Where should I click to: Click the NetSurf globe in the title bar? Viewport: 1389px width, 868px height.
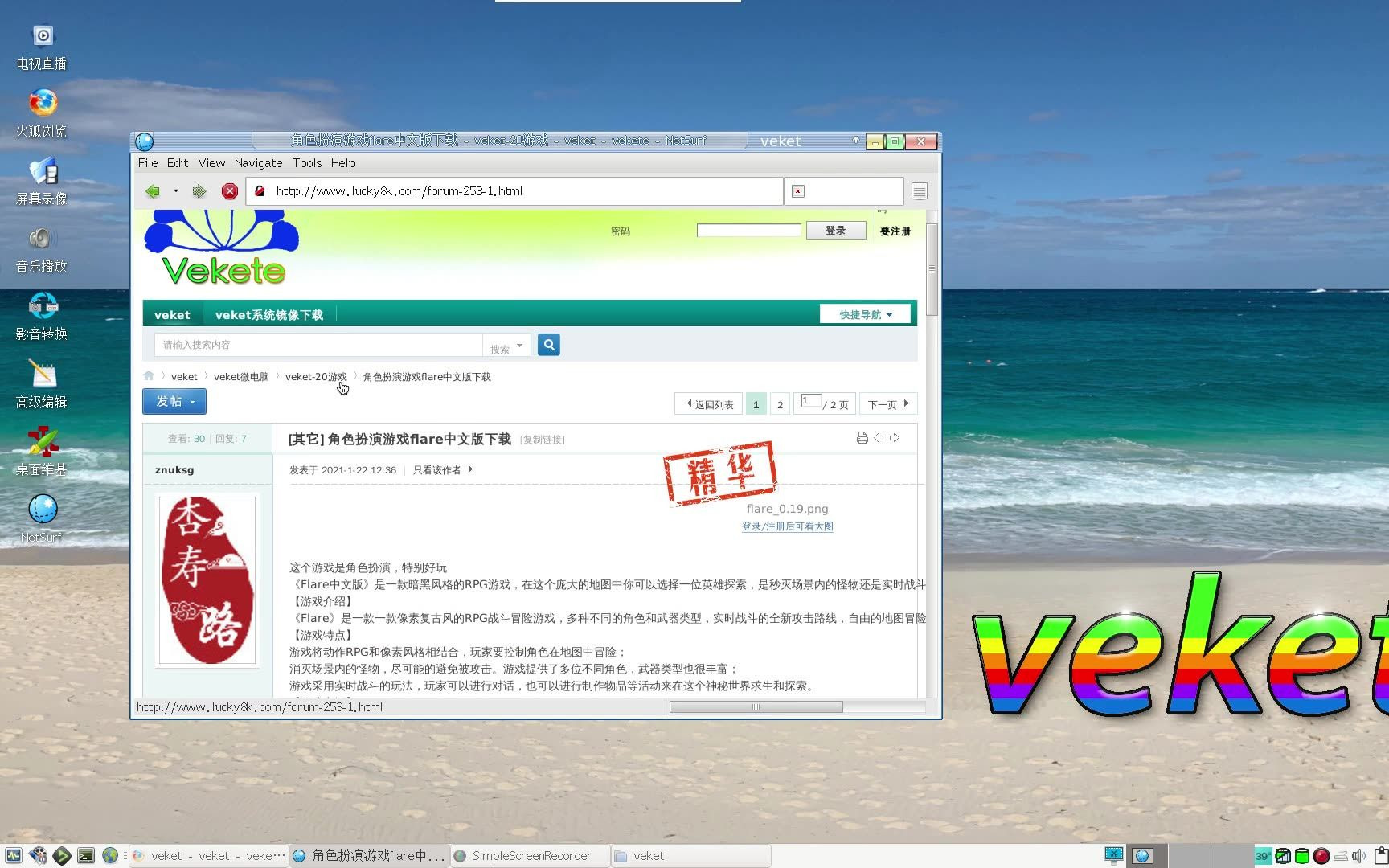(145, 141)
